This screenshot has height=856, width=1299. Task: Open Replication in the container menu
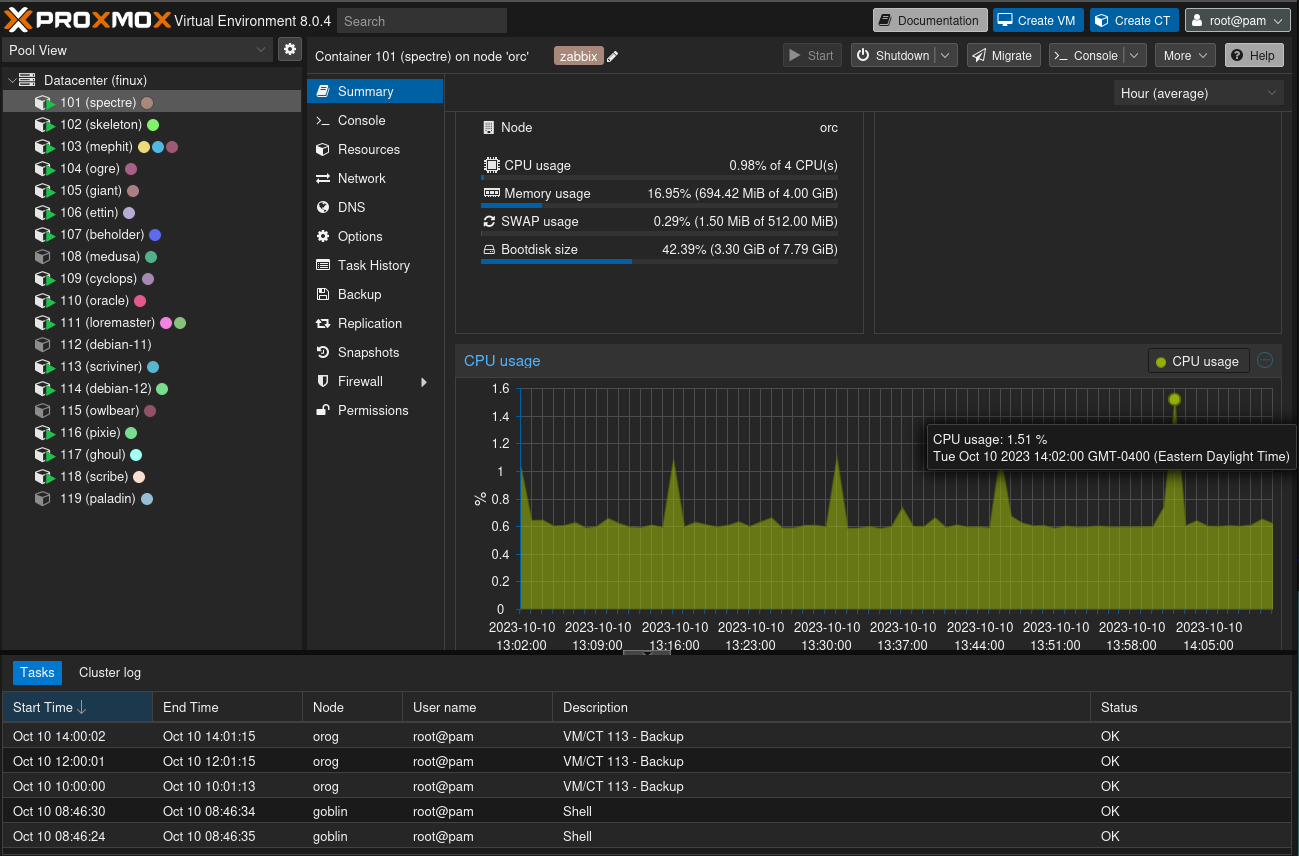369,323
